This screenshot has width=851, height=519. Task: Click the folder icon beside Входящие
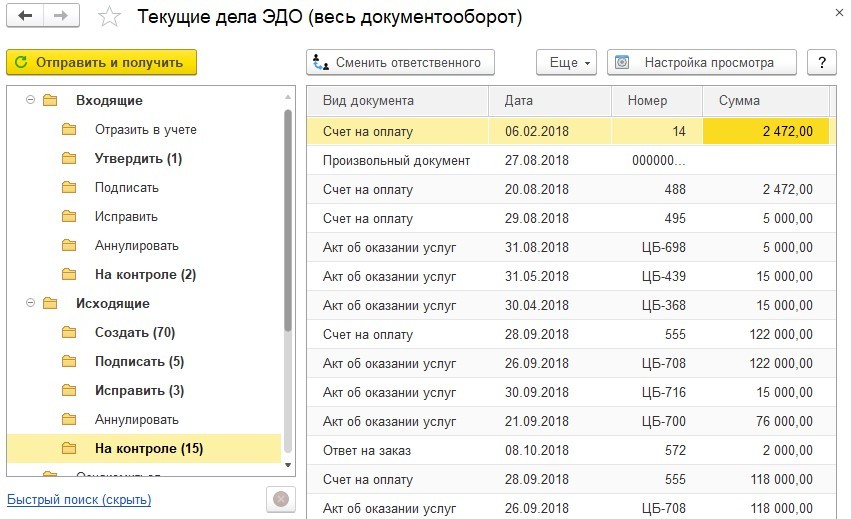click(50, 101)
